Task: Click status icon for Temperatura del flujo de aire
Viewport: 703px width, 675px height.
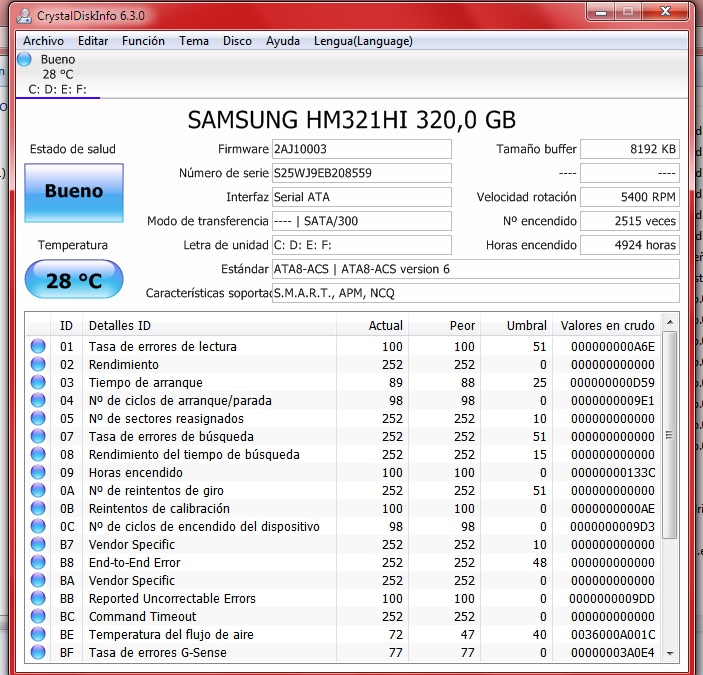Action: tap(38, 634)
